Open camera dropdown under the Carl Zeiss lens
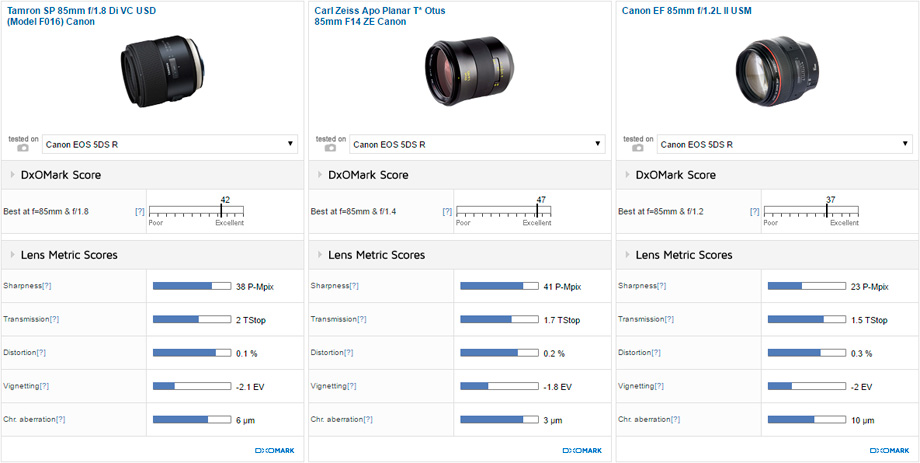Screen dimensions: 920x463 tap(477, 144)
